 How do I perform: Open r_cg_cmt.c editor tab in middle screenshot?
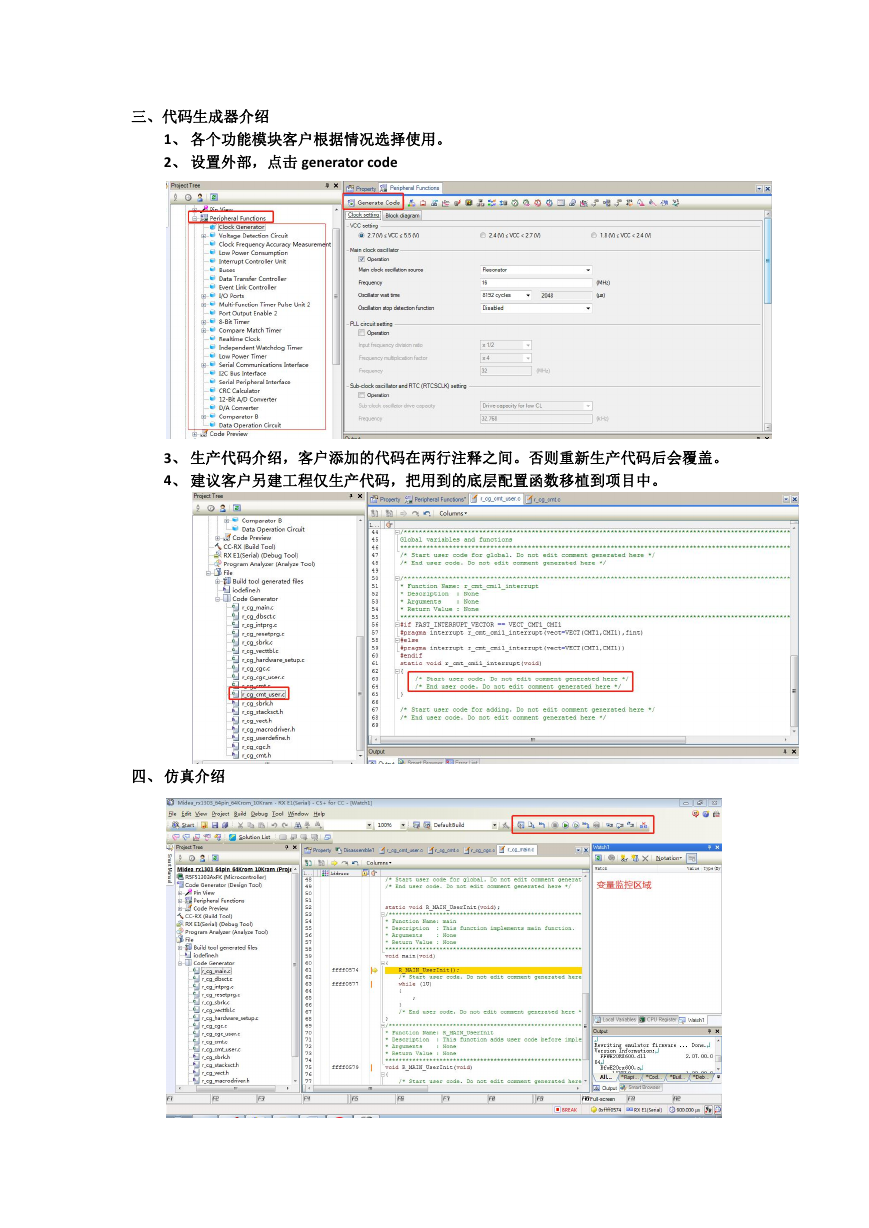click(544, 498)
